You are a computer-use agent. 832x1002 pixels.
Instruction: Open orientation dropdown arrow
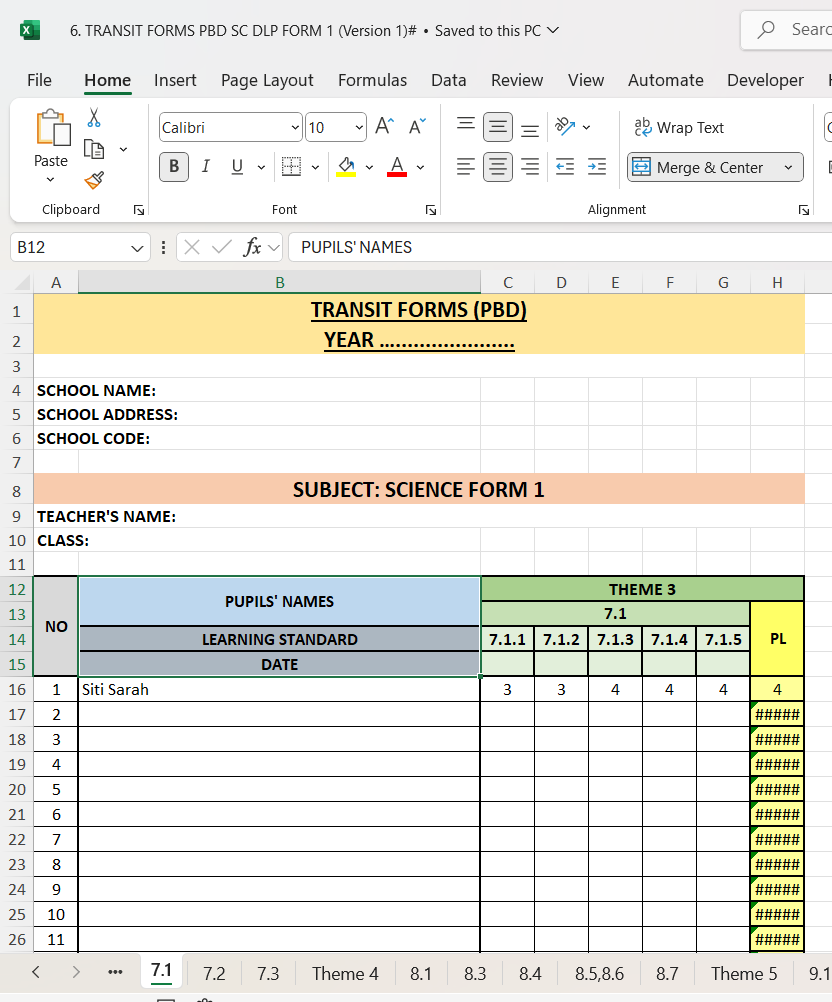pyautogui.click(x=587, y=127)
